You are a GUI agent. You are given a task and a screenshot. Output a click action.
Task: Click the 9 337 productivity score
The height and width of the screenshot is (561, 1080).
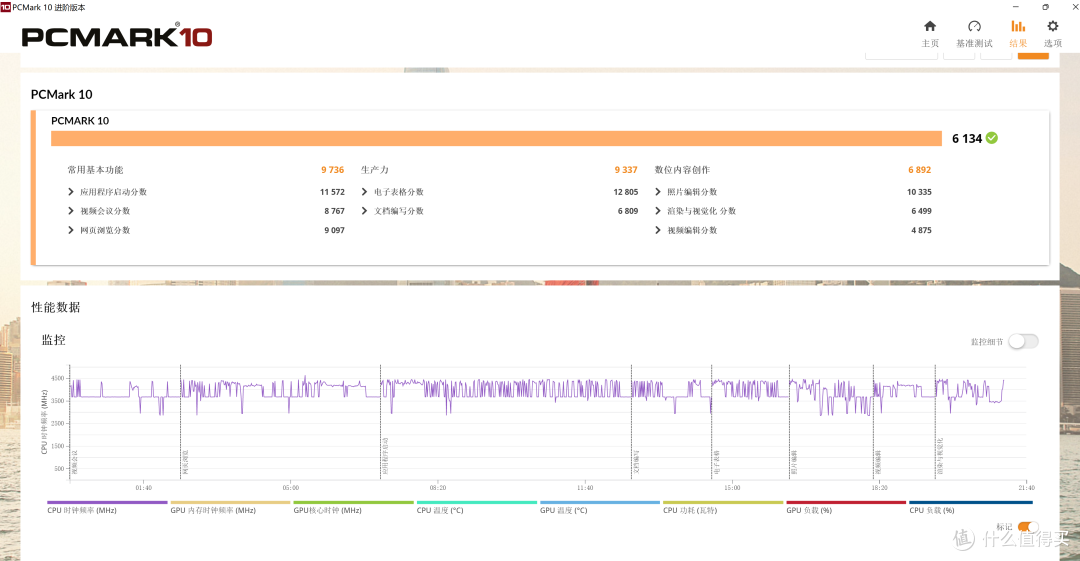click(626, 170)
